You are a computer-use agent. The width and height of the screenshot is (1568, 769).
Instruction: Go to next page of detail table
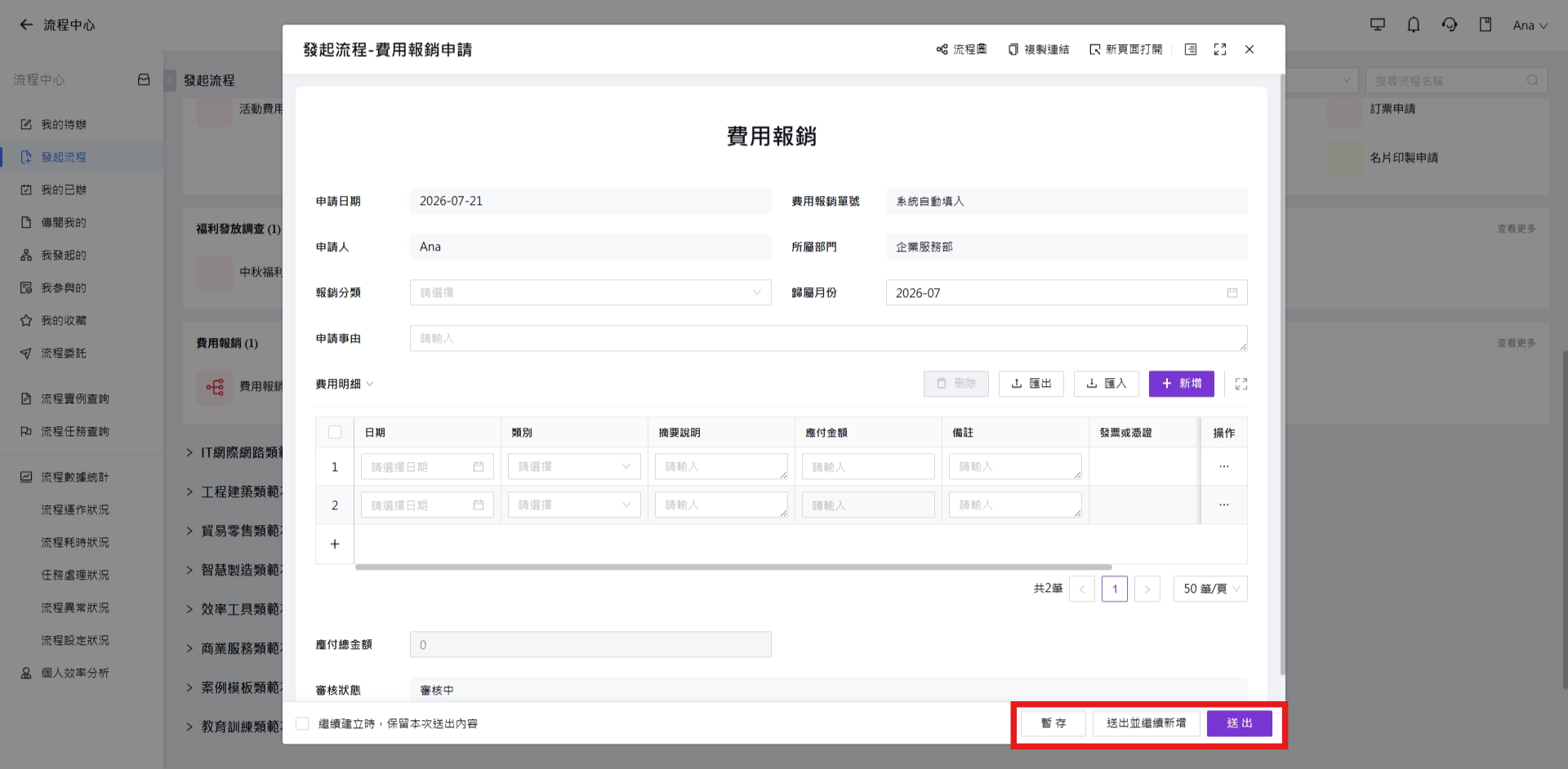click(x=1147, y=589)
